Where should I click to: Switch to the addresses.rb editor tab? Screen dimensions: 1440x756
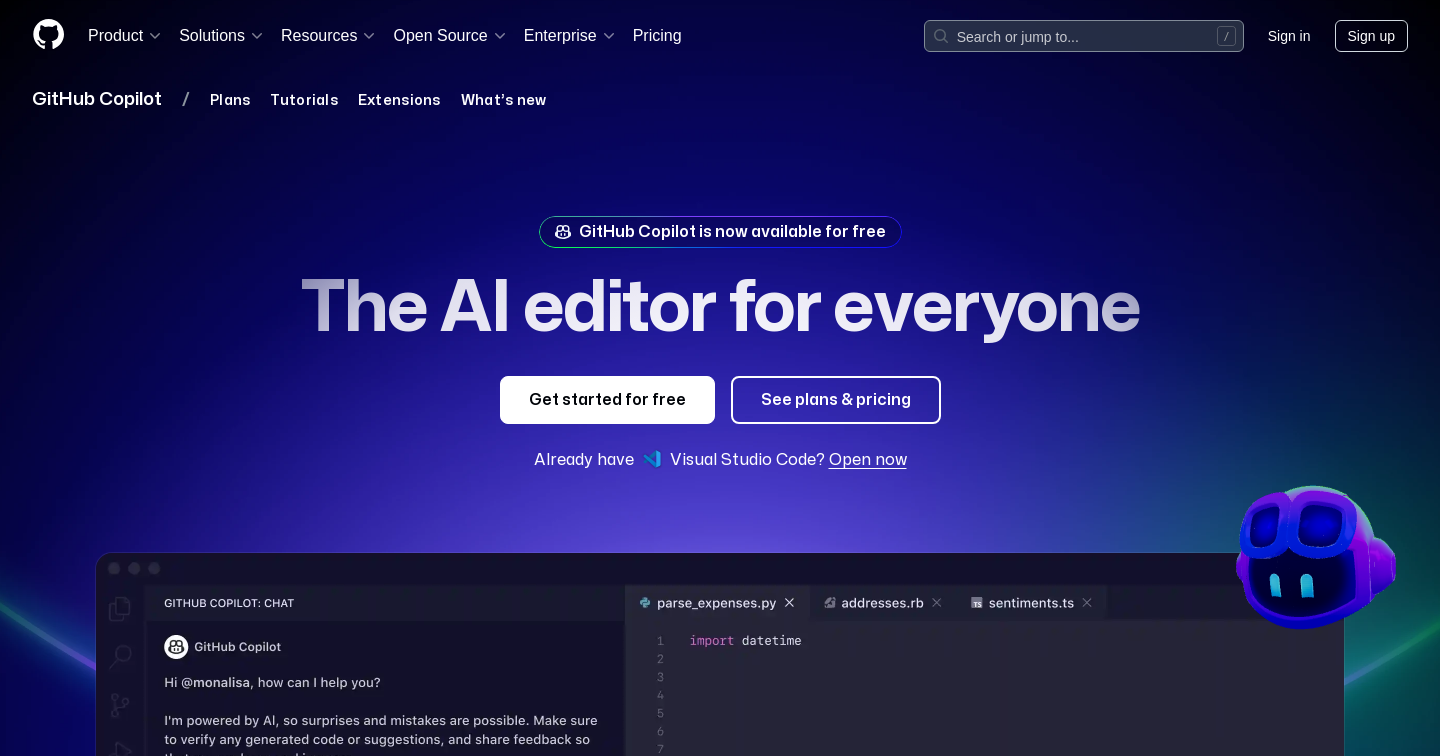pyautogui.click(x=883, y=603)
